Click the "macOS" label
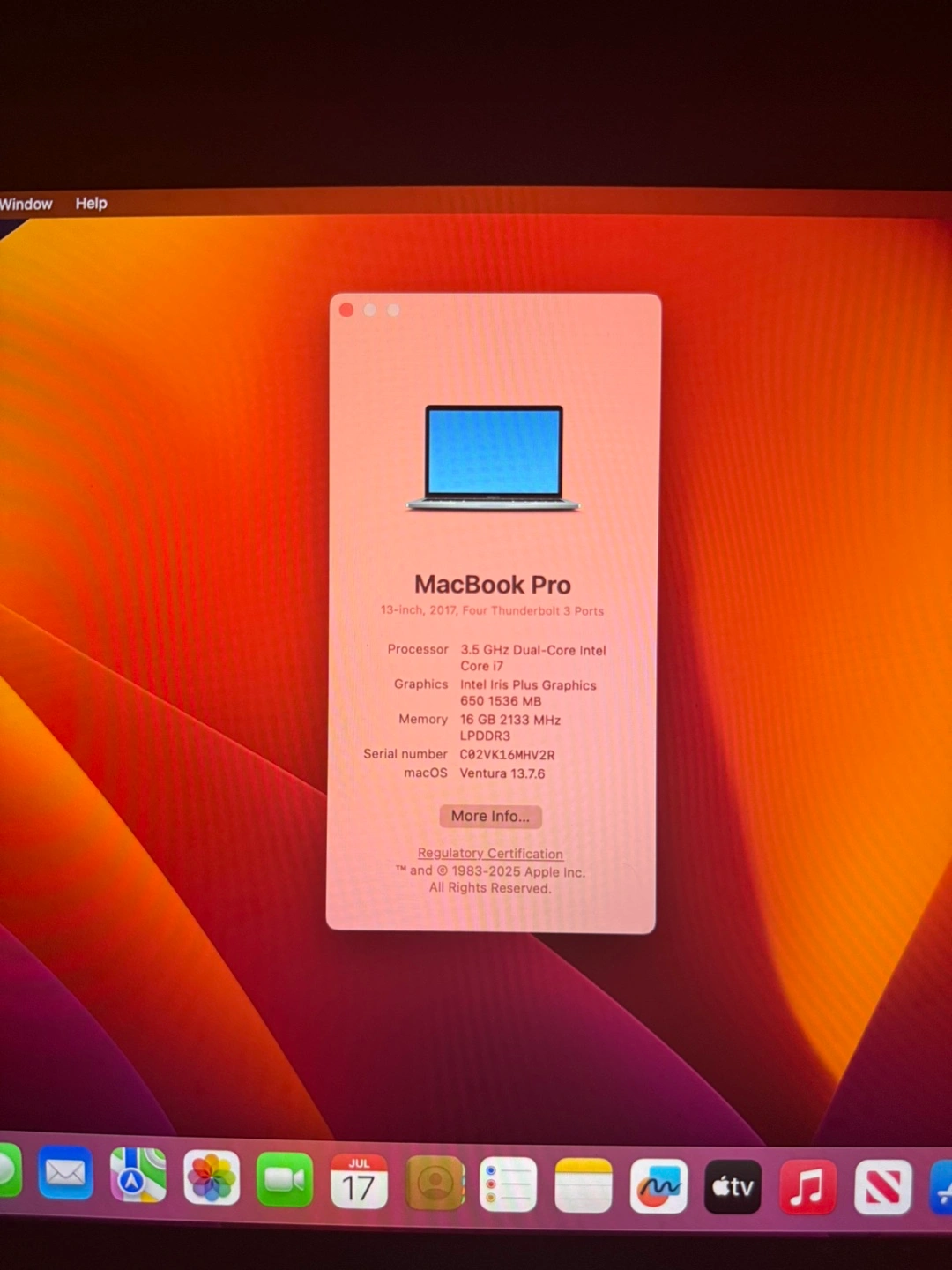952x1270 pixels. (x=426, y=773)
